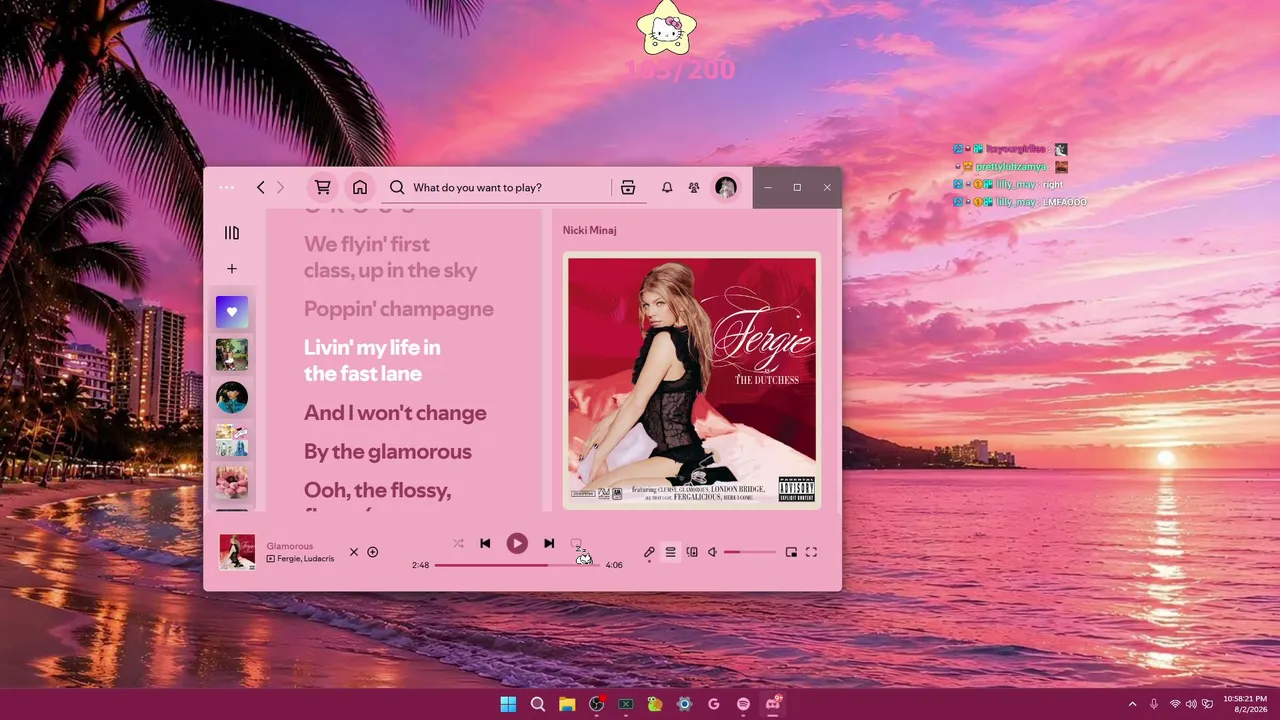The height and width of the screenshot is (720, 1280).
Task: Open Windows Start menu
Action: click(508, 704)
